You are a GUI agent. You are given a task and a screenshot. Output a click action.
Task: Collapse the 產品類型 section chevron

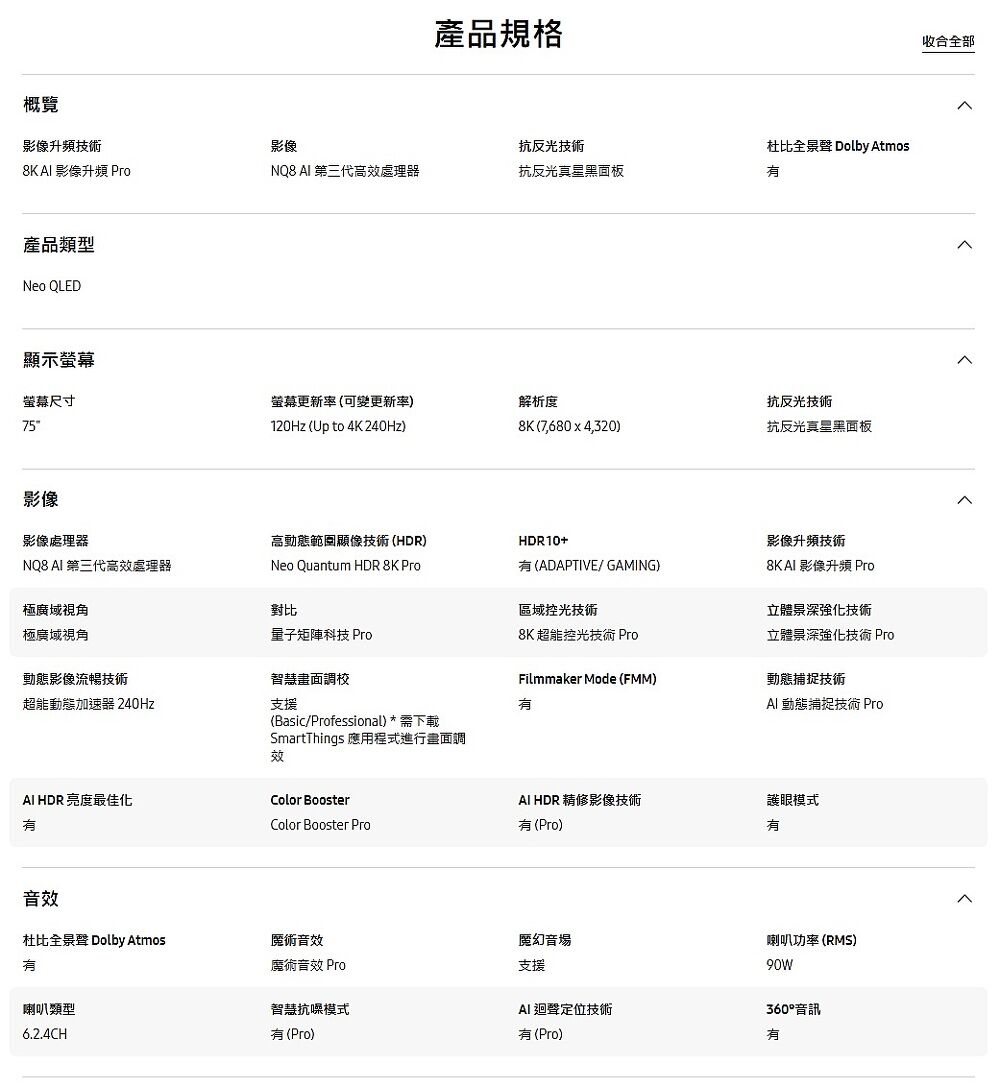click(x=963, y=245)
